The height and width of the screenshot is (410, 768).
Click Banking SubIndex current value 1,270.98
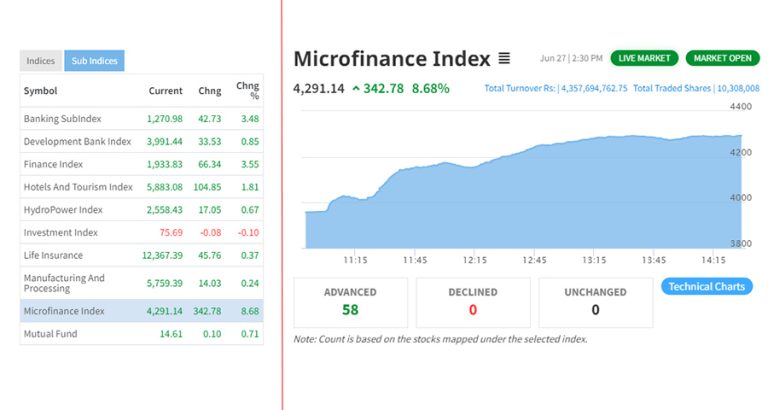[x=165, y=119]
